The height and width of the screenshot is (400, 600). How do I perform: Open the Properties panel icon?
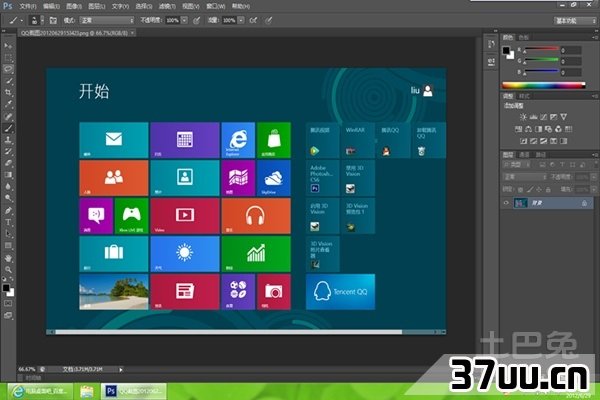pos(491,61)
